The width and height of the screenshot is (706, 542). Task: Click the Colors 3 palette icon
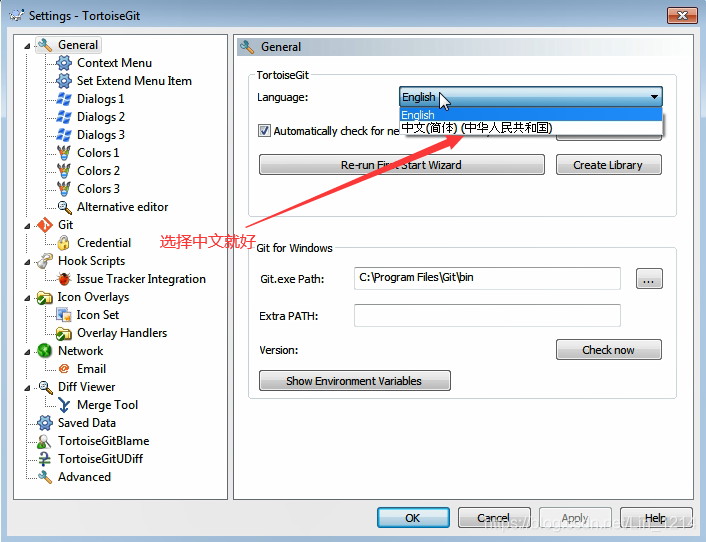pyautogui.click(x=64, y=189)
